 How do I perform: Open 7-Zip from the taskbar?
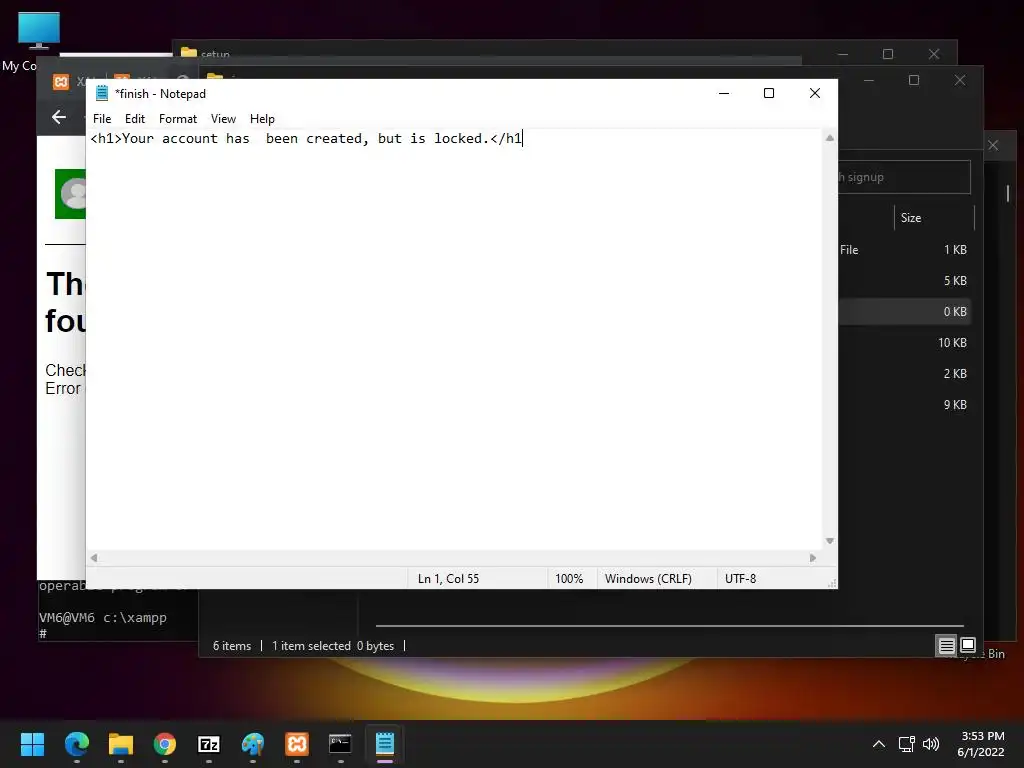point(208,744)
